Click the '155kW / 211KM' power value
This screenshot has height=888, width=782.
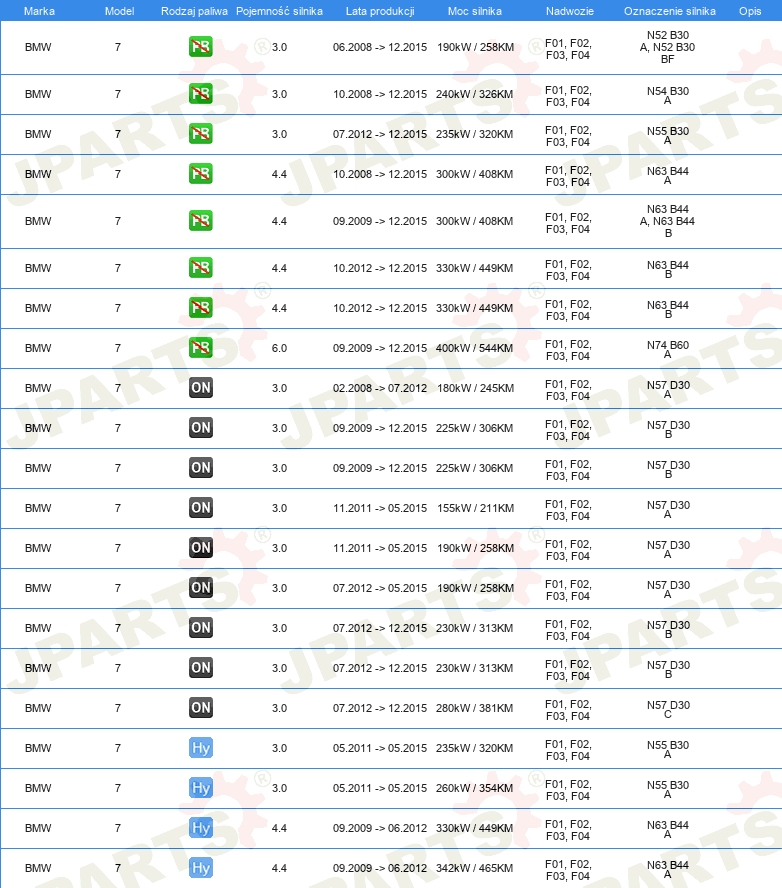(476, 509)
